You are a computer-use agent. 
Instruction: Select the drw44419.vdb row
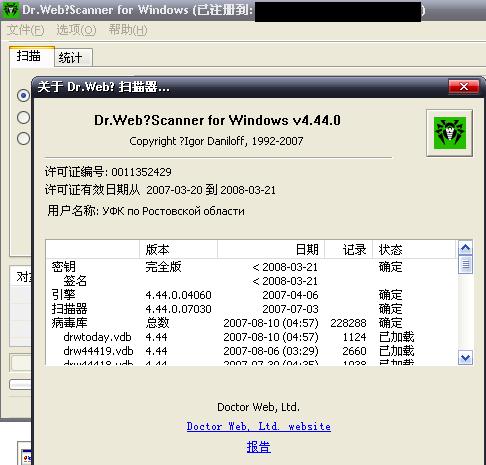click(x=252, y=351)
